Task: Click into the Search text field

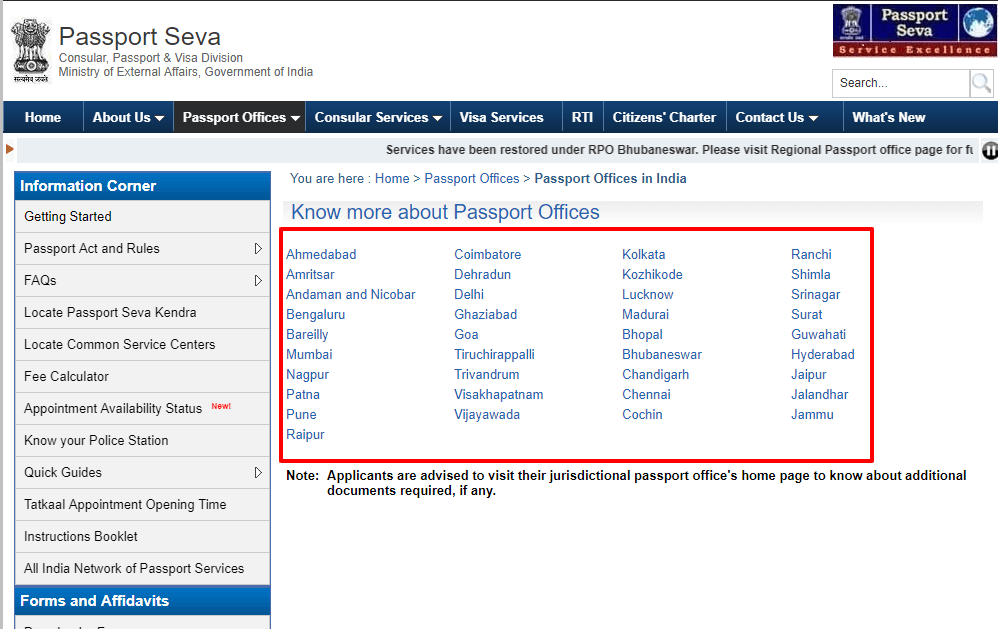Action: pos(900,83)
